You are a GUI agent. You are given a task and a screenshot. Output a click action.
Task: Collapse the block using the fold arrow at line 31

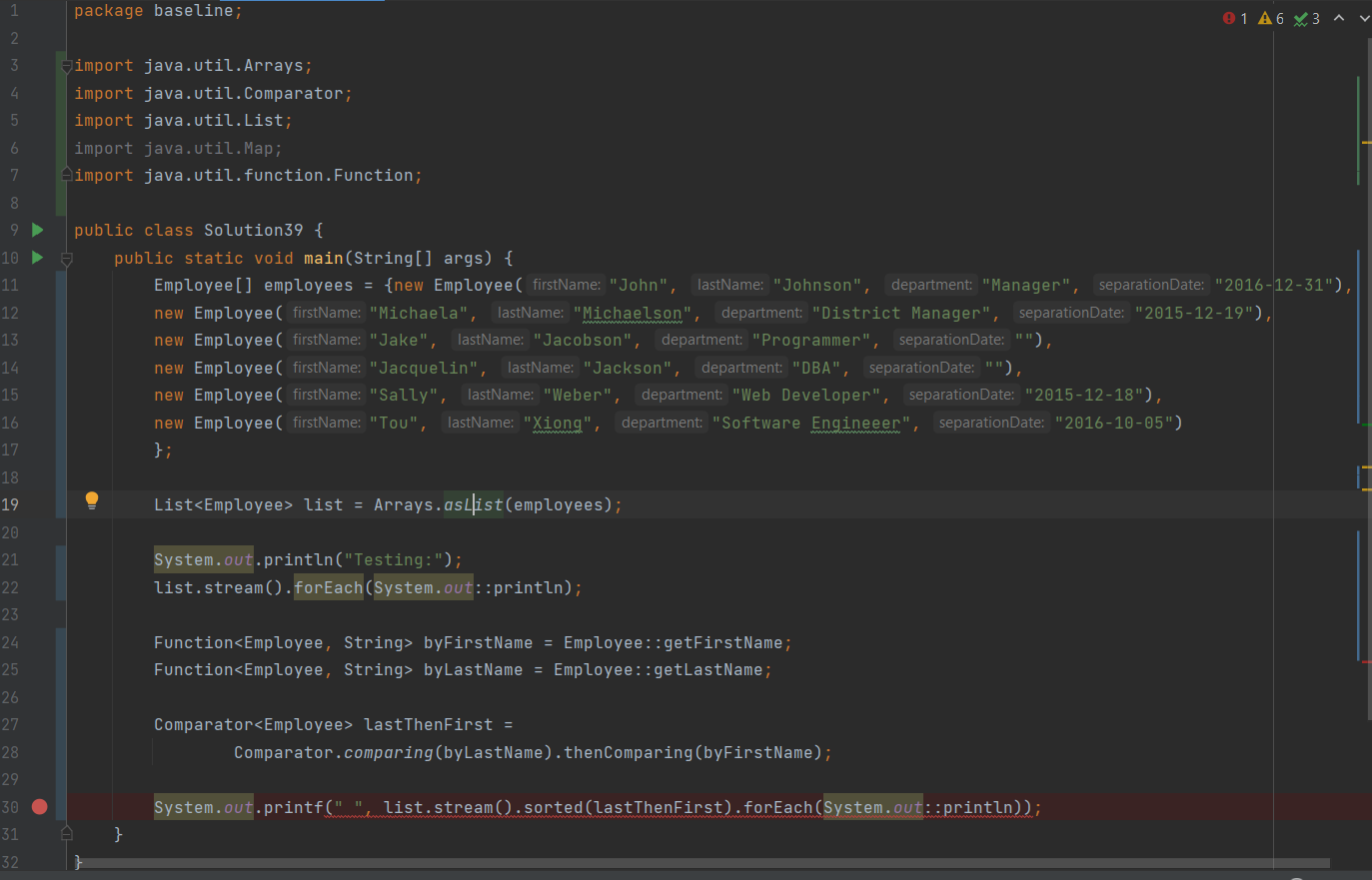pos(66,832)
